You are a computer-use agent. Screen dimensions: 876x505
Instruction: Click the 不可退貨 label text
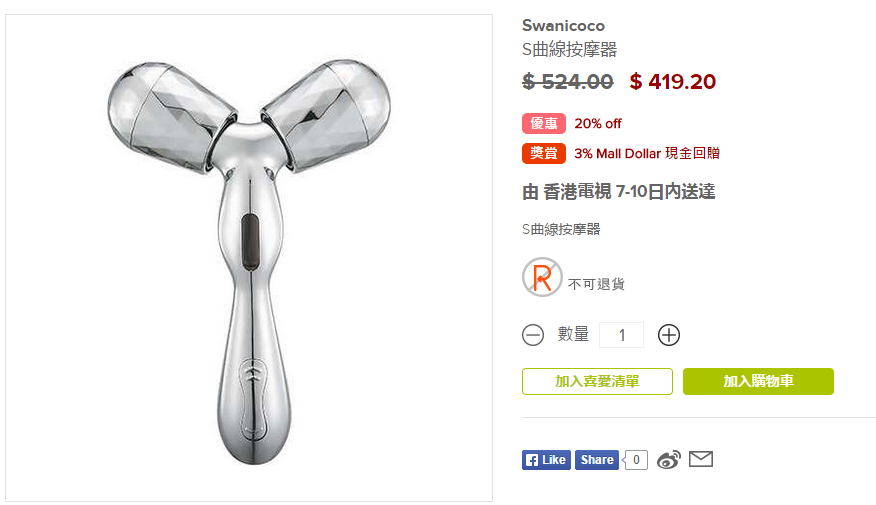pyautogui.click(x=596, y=284)
